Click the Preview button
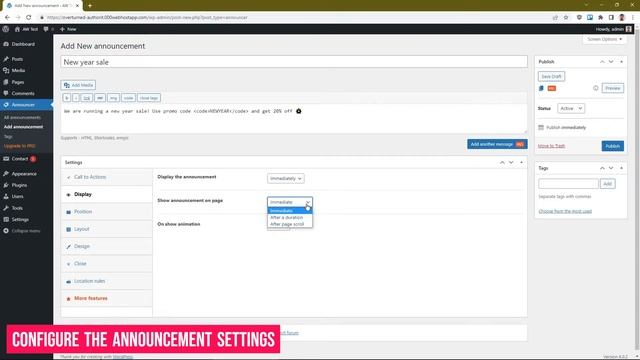Image resolution: width=640 pixels, height=360 pixels. (613, 88)
